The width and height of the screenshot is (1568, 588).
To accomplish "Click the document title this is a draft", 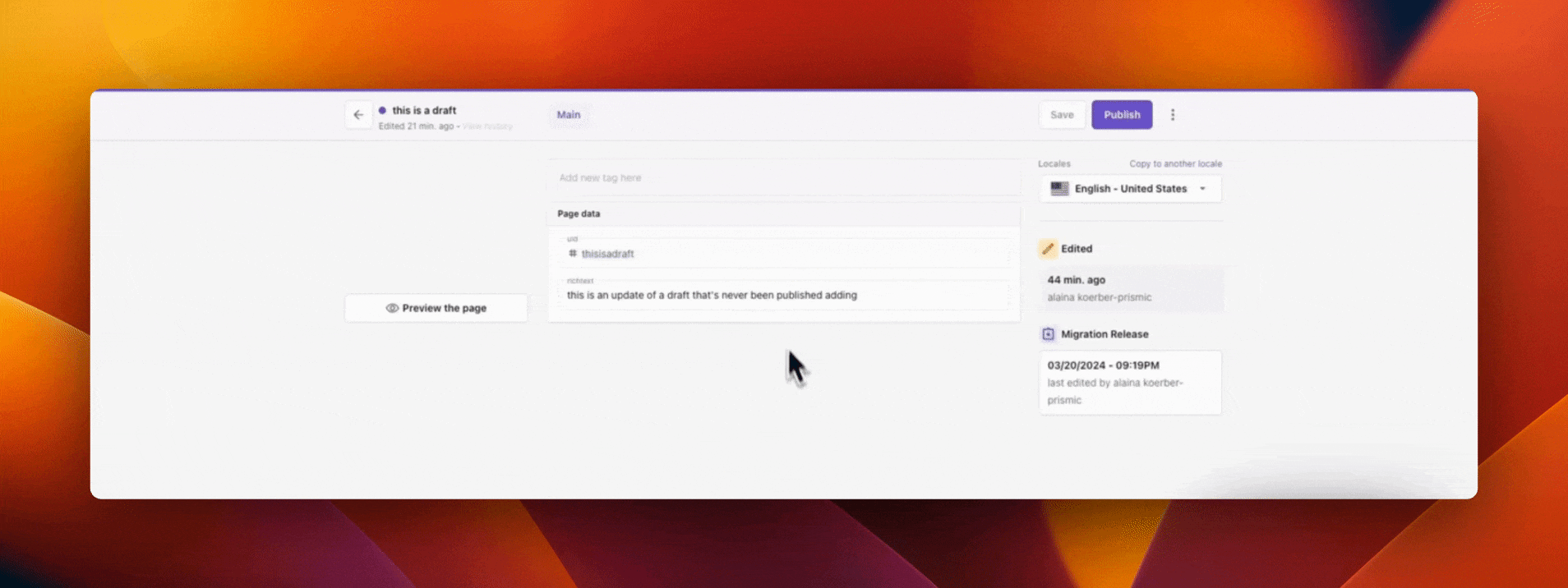I will click(424, 110).
